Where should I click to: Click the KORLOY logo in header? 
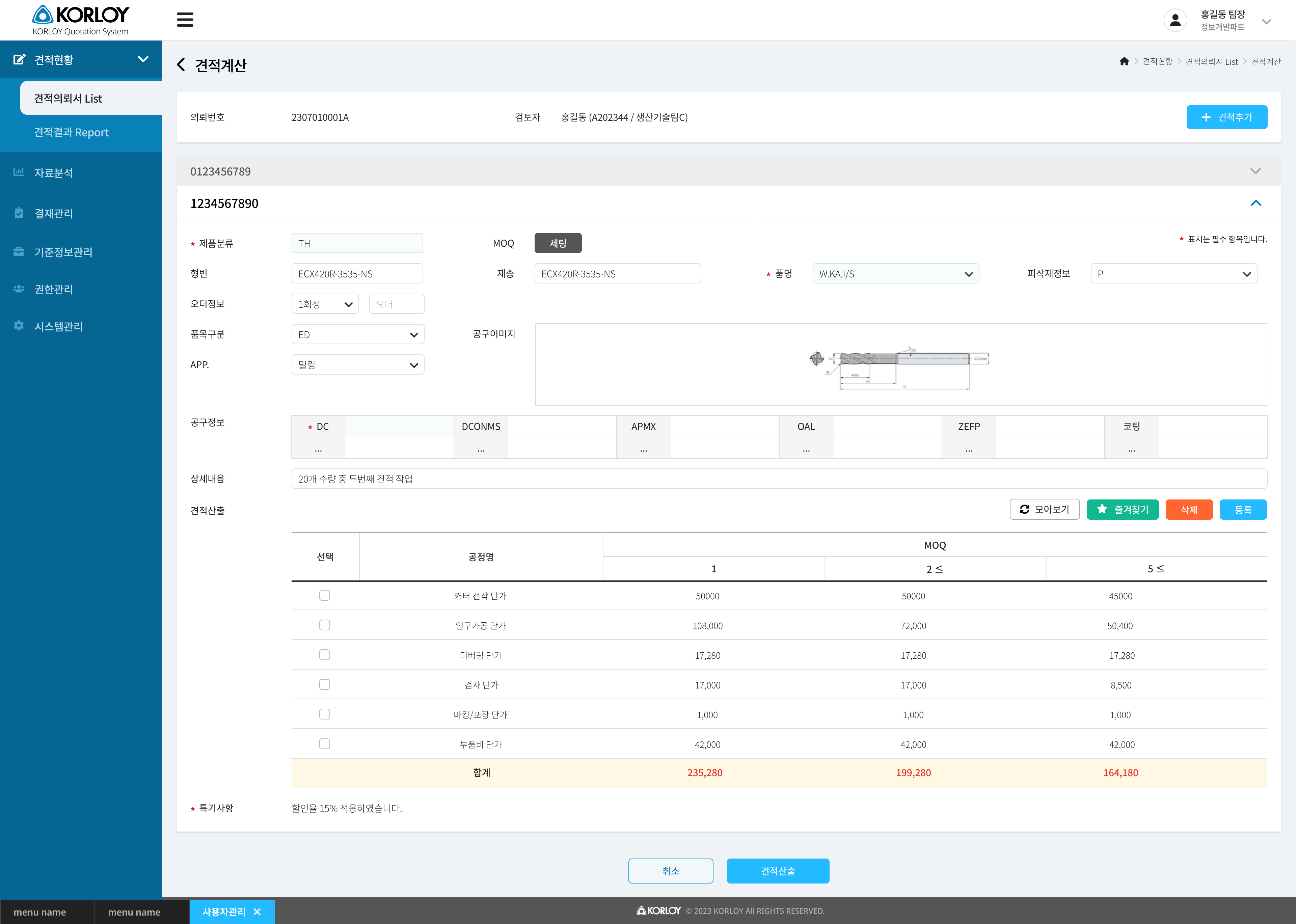(81, 20)
